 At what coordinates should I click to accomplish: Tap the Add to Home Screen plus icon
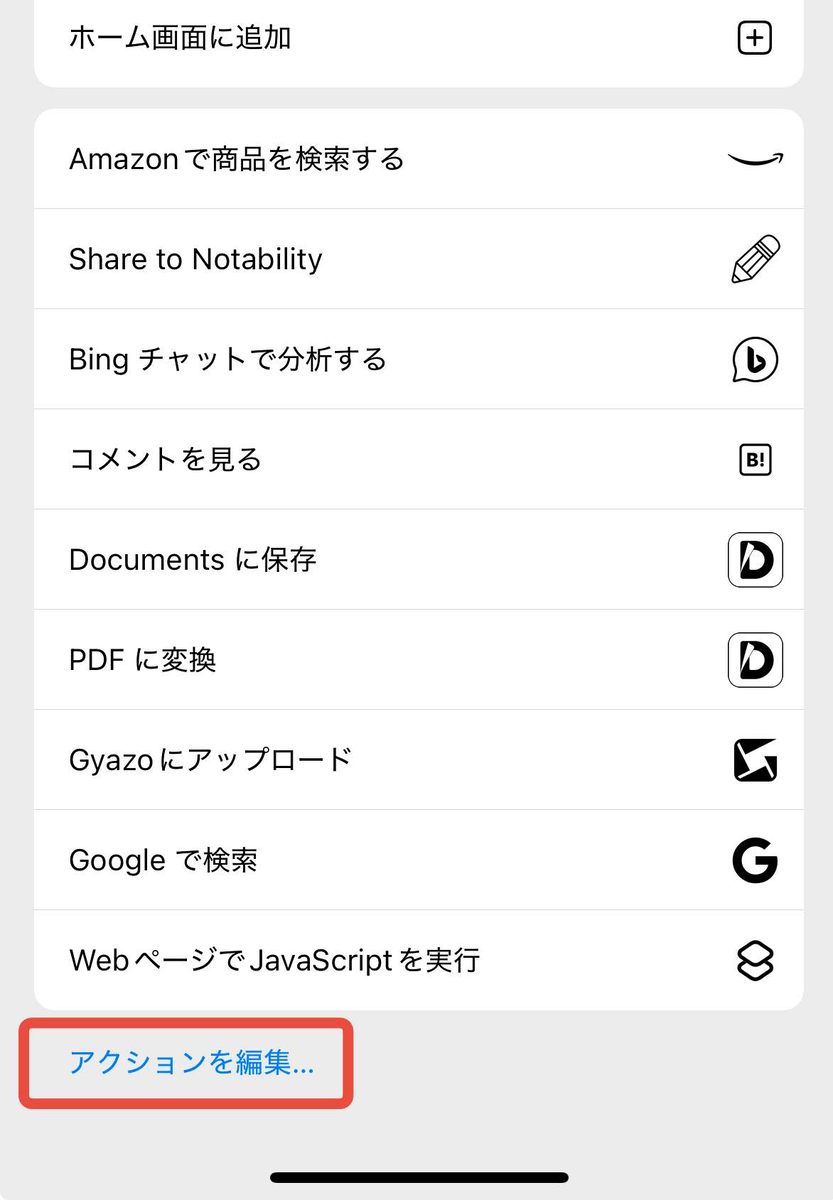coord(755,39)
